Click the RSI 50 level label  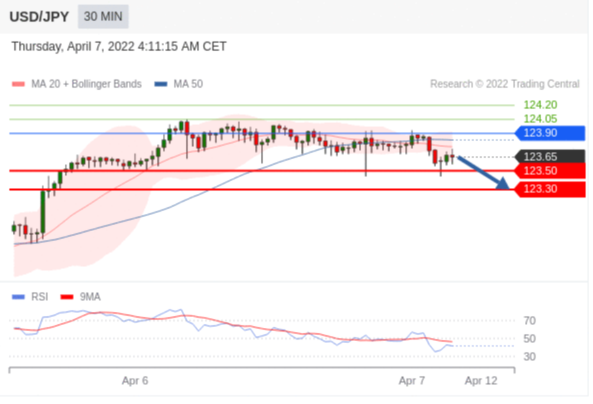[x=529, y=339]
